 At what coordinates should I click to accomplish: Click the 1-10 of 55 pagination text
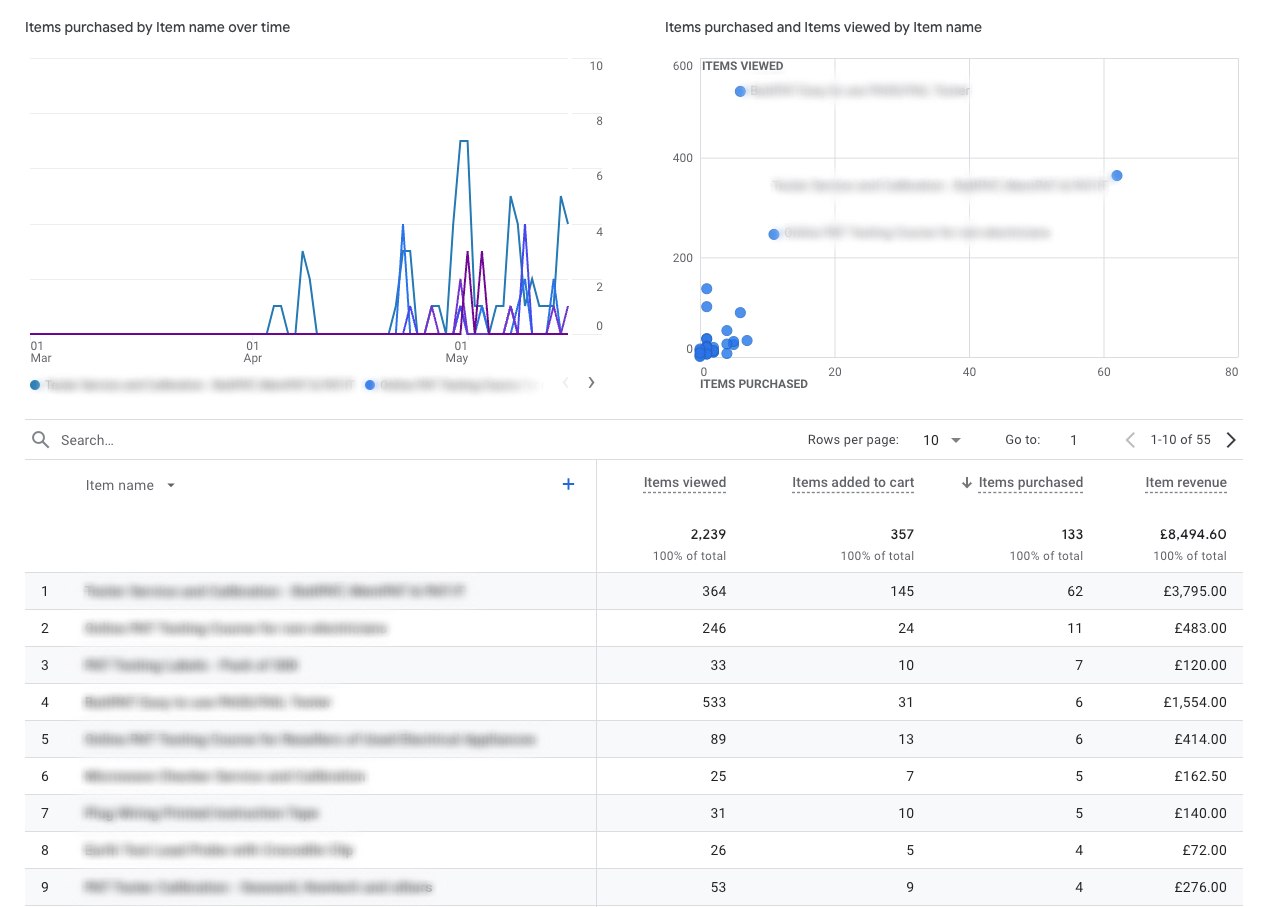(x=1180, y=440)
